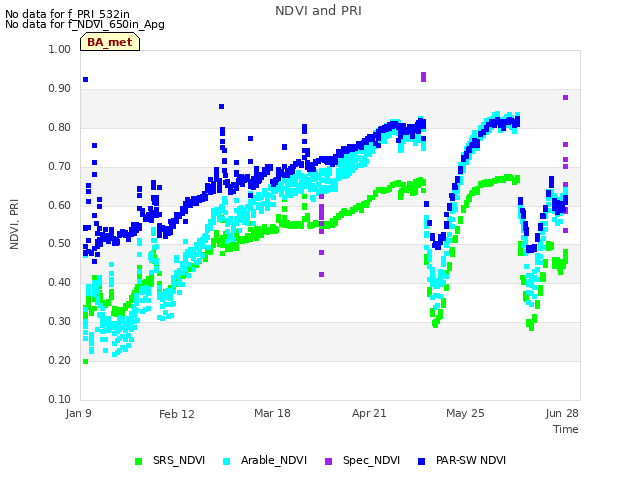Click the 0.80 y-axis tick label
640x480 pixels.
(60, 127)
